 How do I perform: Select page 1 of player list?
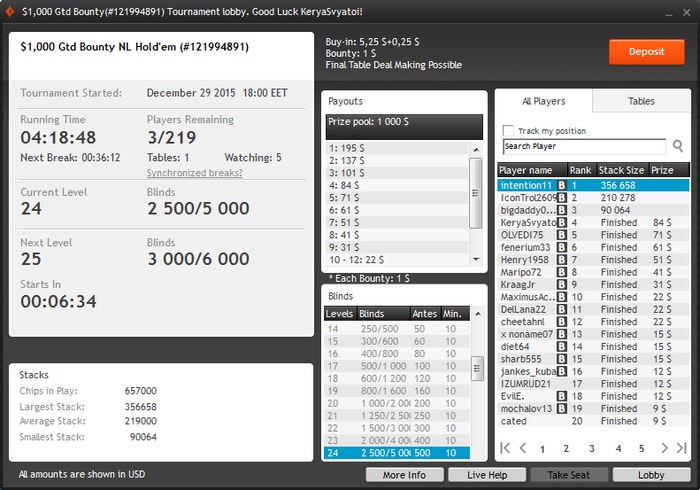(542, 448)
